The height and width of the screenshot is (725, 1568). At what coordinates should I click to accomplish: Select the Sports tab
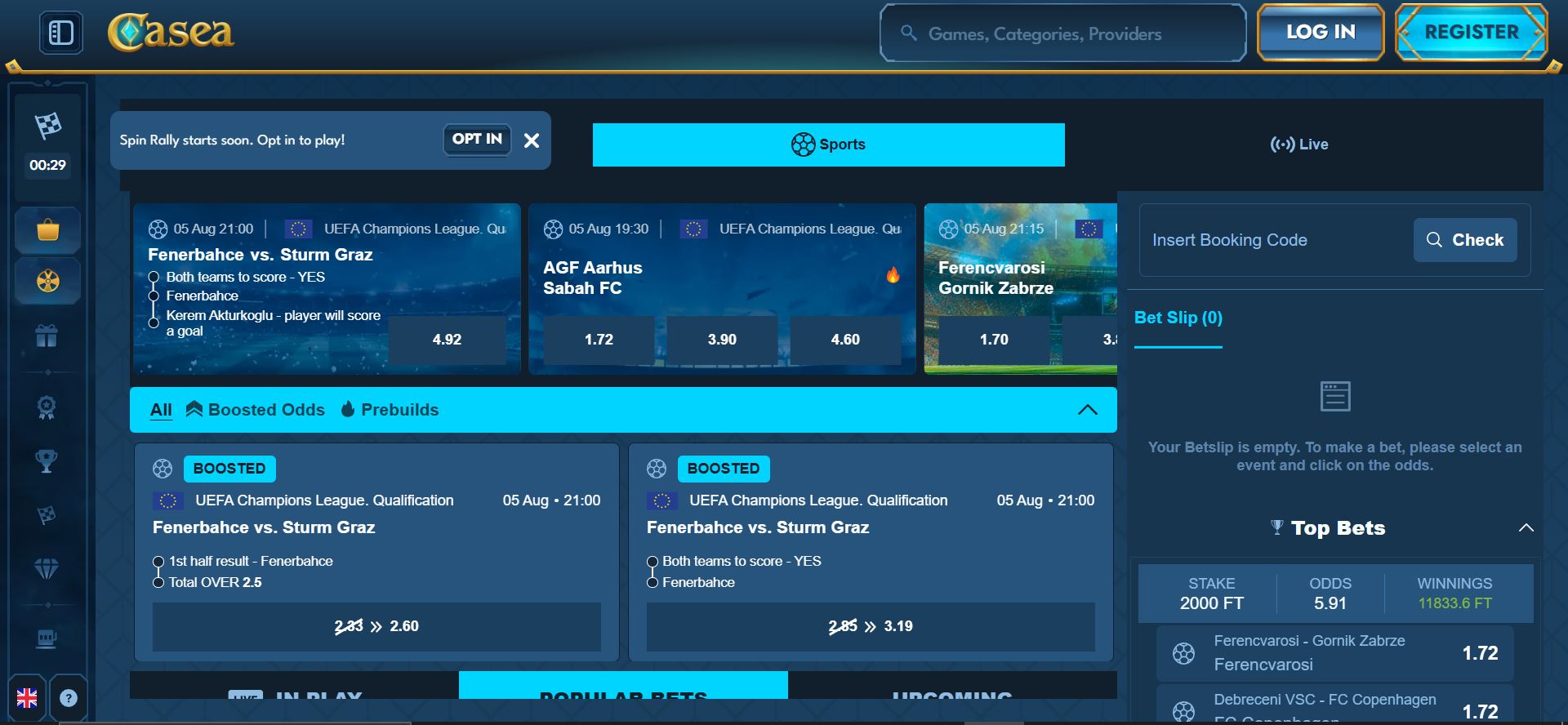829,145
